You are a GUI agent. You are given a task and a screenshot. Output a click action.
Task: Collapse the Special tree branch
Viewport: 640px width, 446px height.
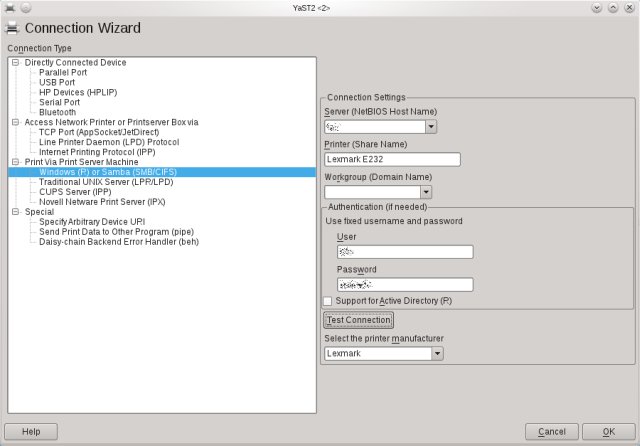point(15,212)
